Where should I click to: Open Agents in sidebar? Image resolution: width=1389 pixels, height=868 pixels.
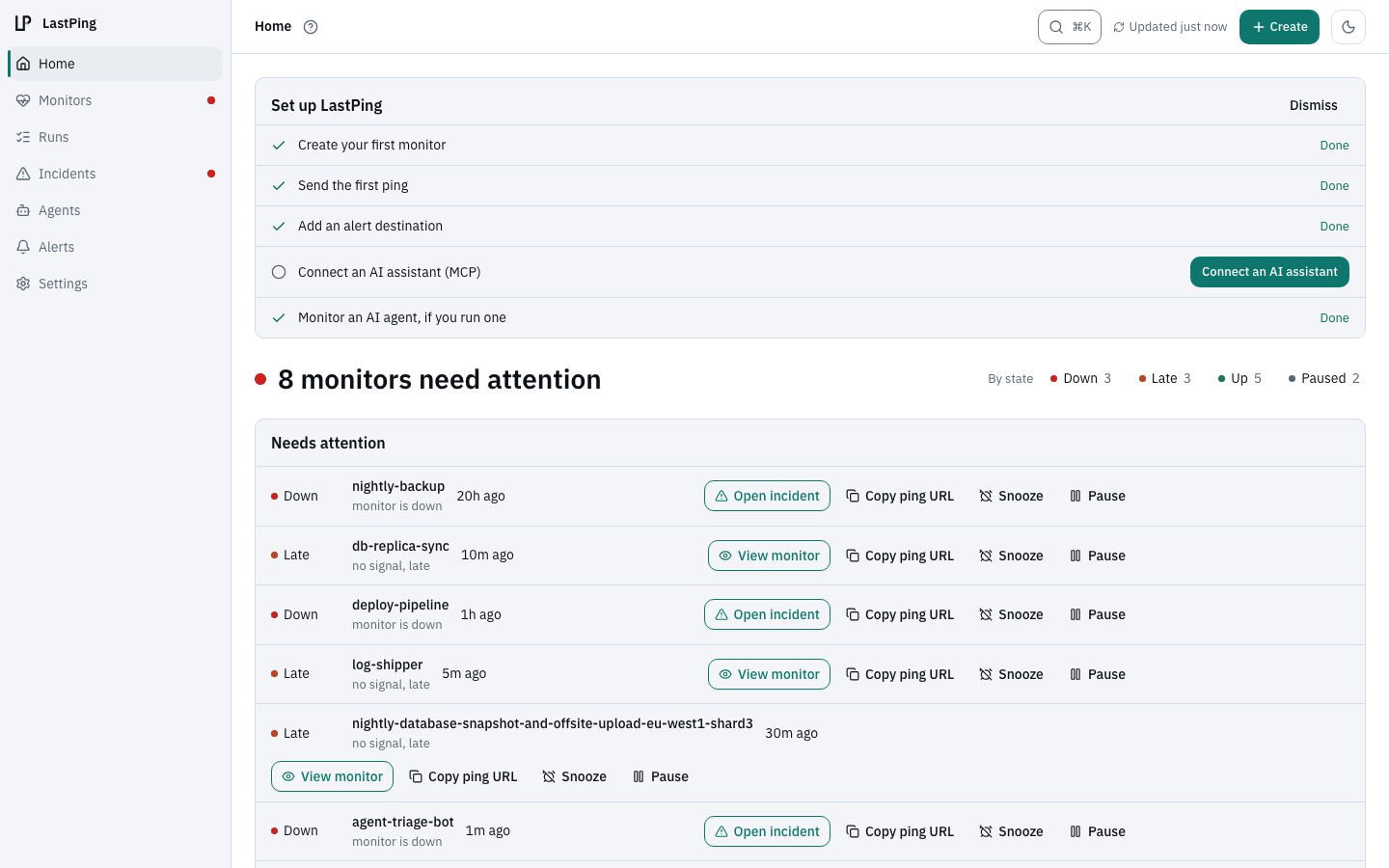(x=116, y=210)
